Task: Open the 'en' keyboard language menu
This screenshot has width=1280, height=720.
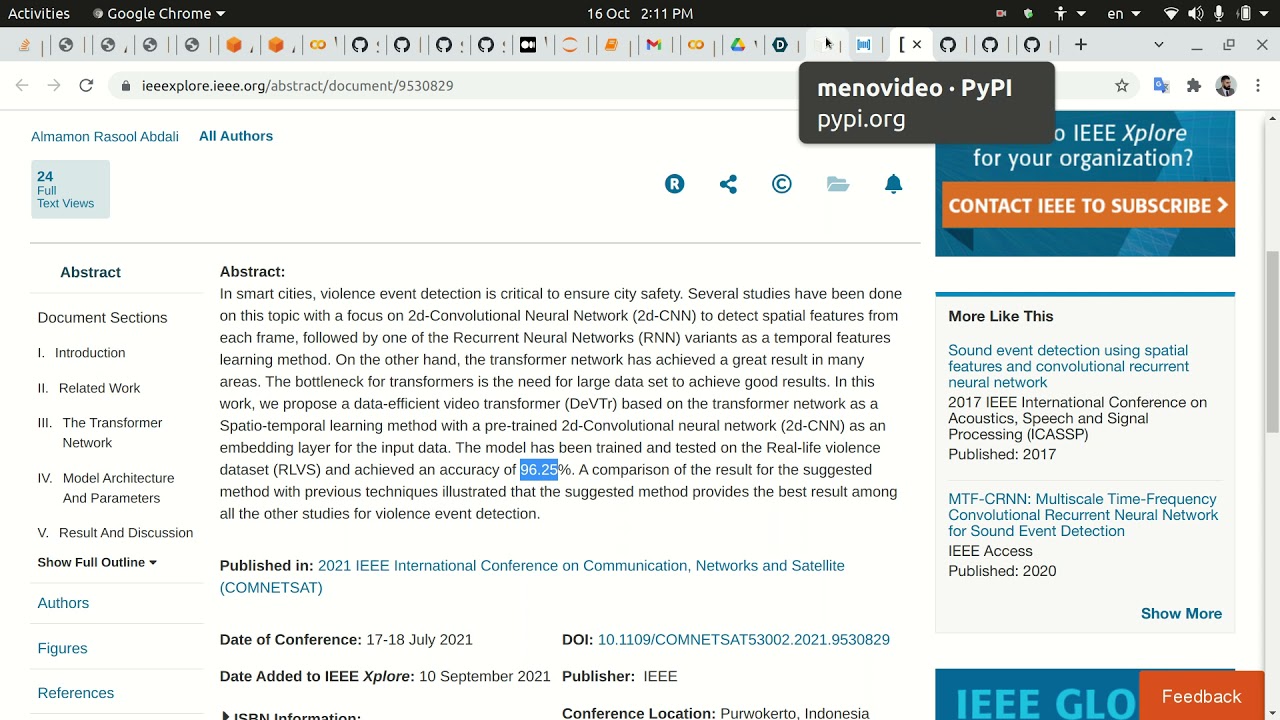Action: point(1124,13)
